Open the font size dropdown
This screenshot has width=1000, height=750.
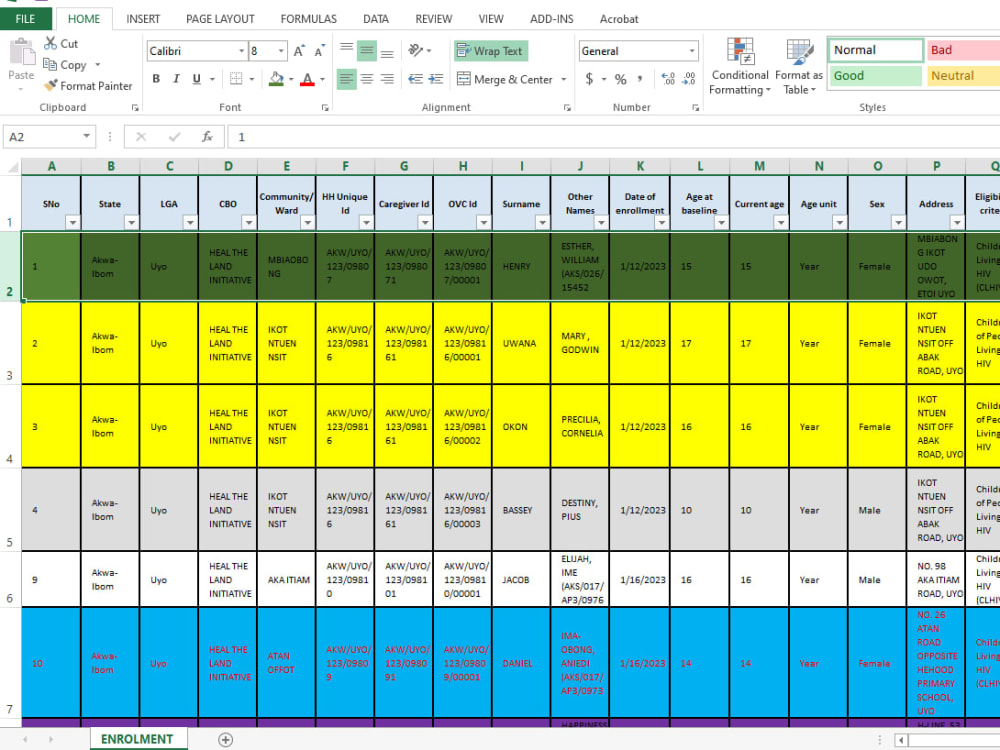click(281, 51)
